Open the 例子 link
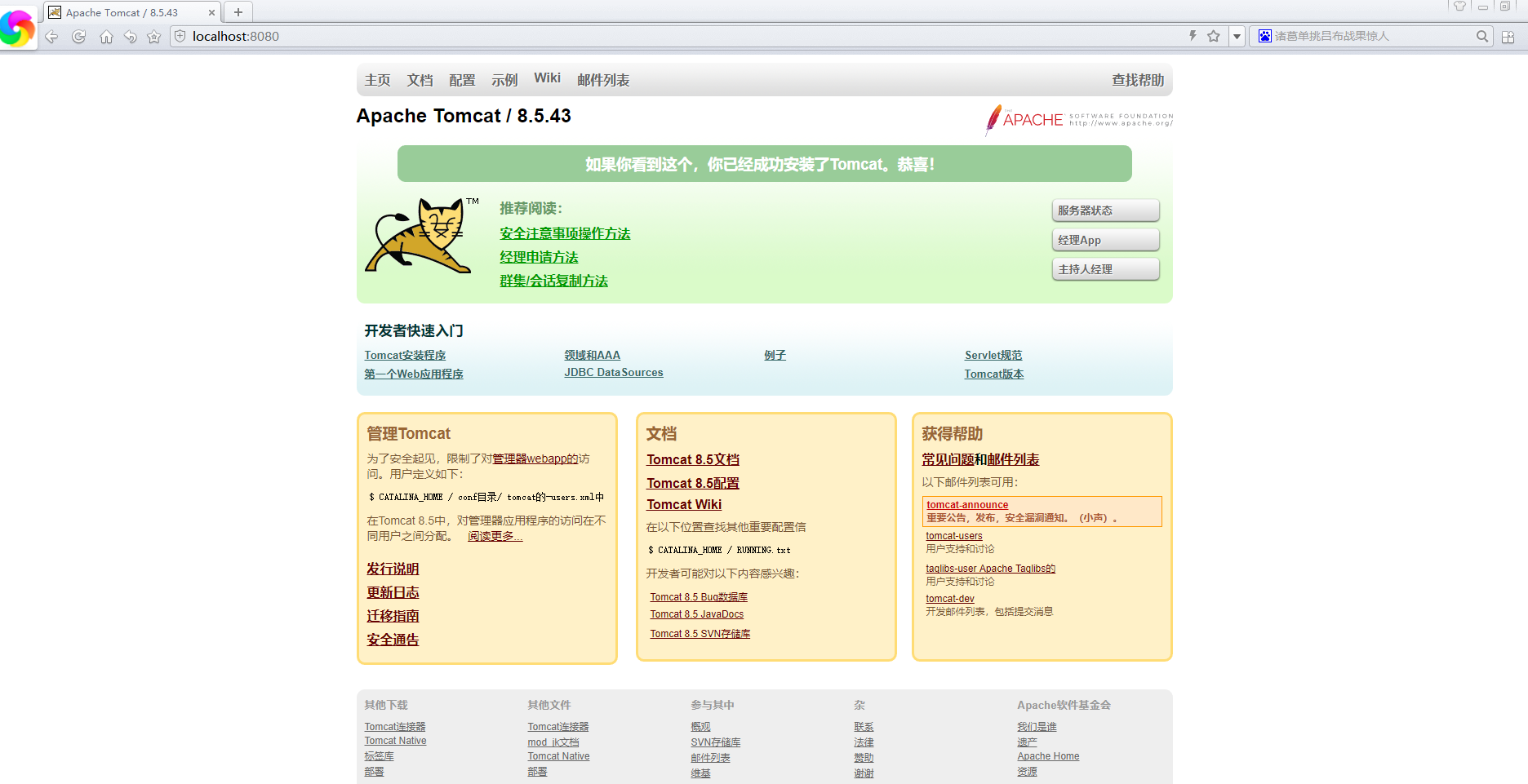Image resolution: width=1528 pixels, height=784 pixels. click(x=775, y=356)
